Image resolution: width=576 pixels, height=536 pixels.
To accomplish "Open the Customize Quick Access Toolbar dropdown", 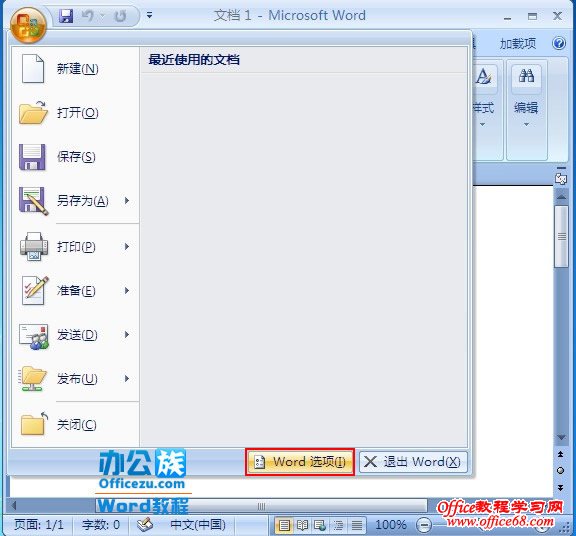I will (x=150, y=15).
